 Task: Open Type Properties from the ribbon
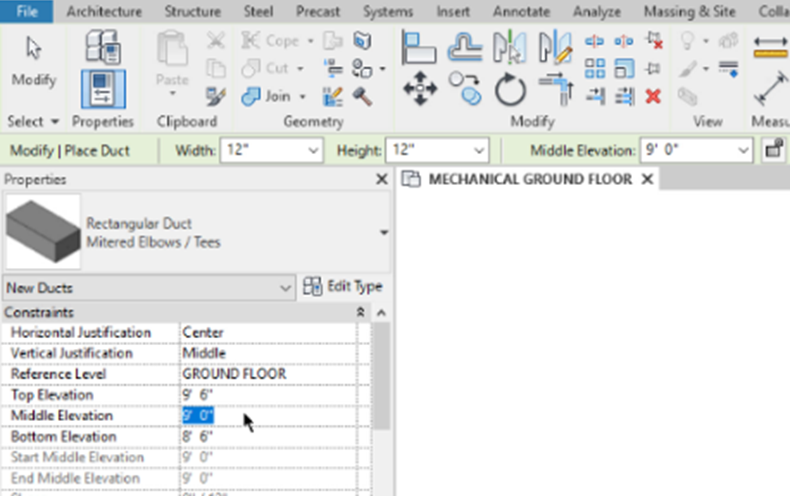point(103,47)
